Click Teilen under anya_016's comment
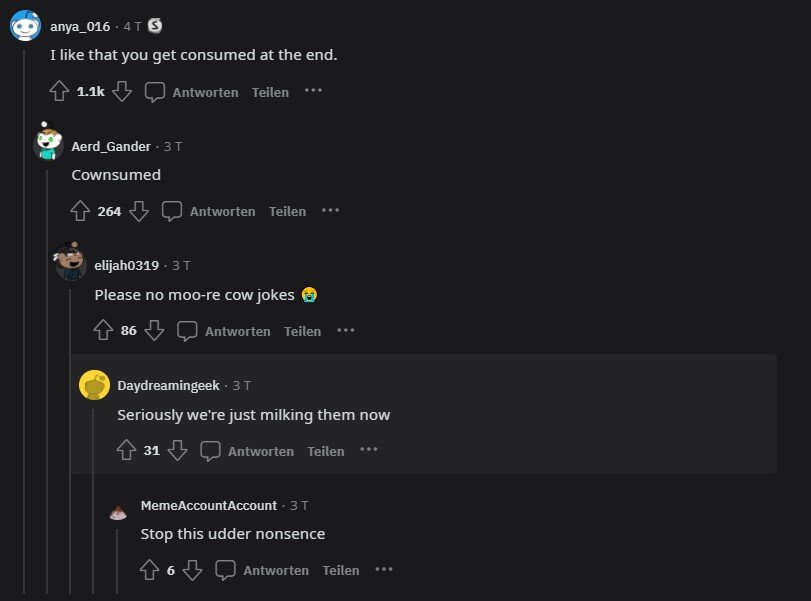The image size is (811, 601). coord(270,92)
